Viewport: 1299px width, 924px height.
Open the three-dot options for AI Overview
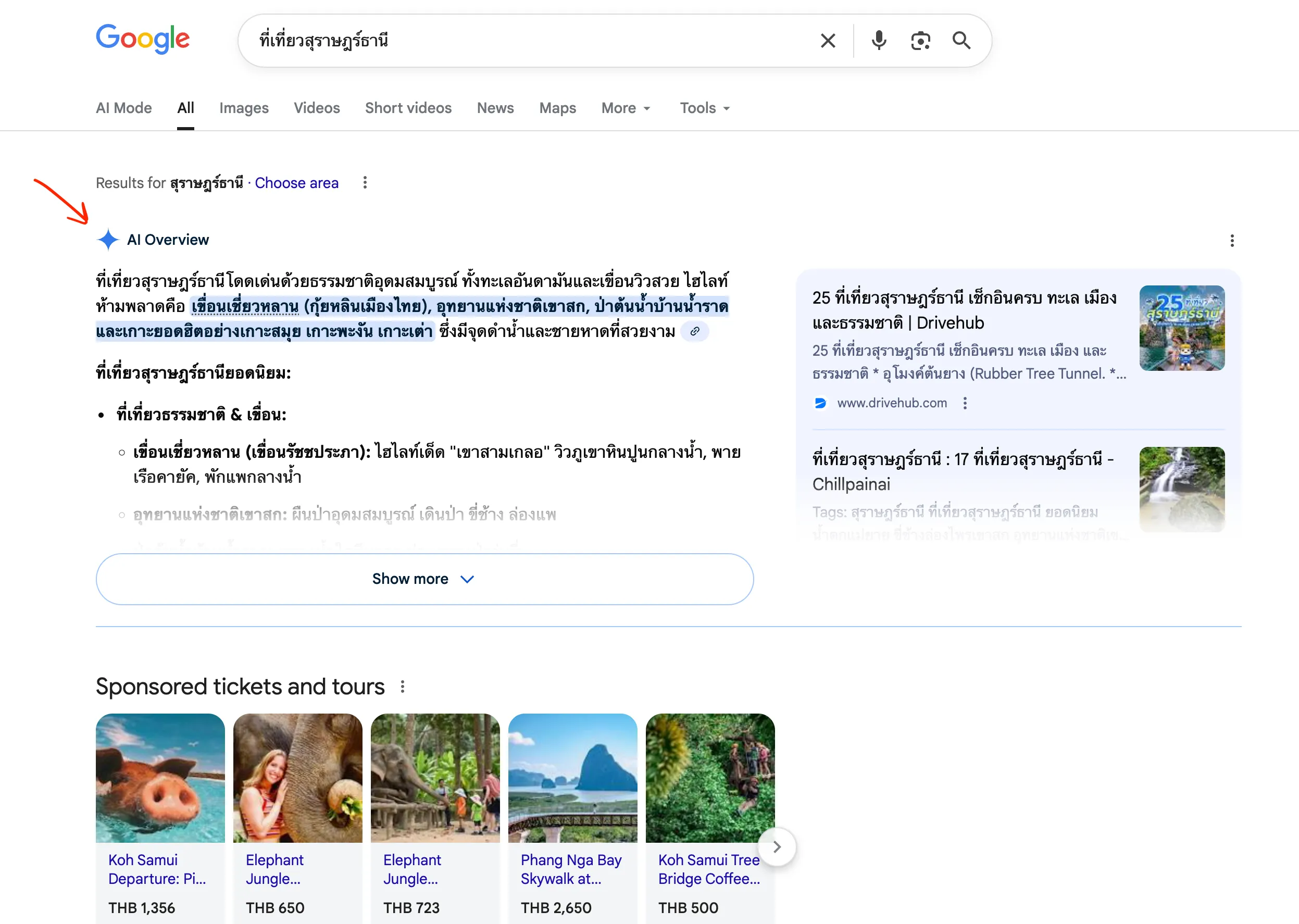[1232, 241]
